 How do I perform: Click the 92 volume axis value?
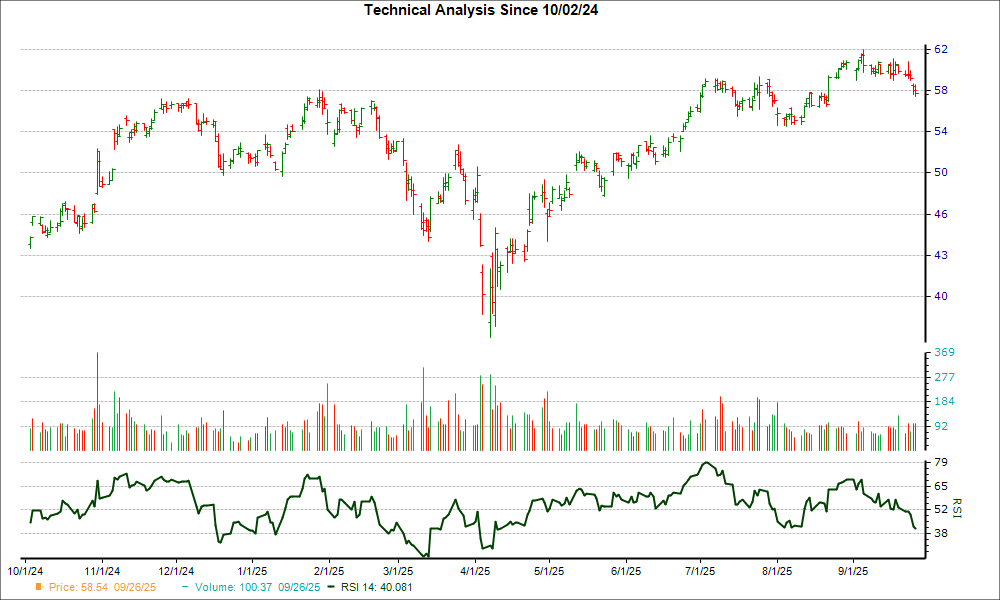click(941, 426)
